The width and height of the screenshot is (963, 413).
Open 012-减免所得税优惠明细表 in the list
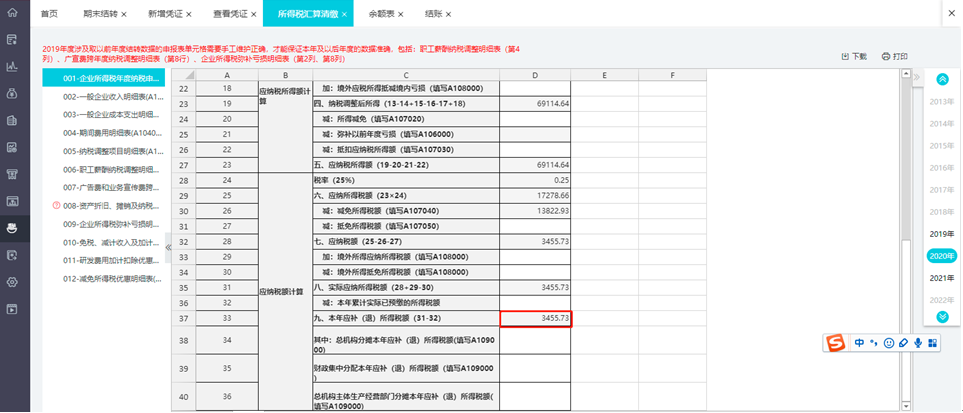[112, 278]
